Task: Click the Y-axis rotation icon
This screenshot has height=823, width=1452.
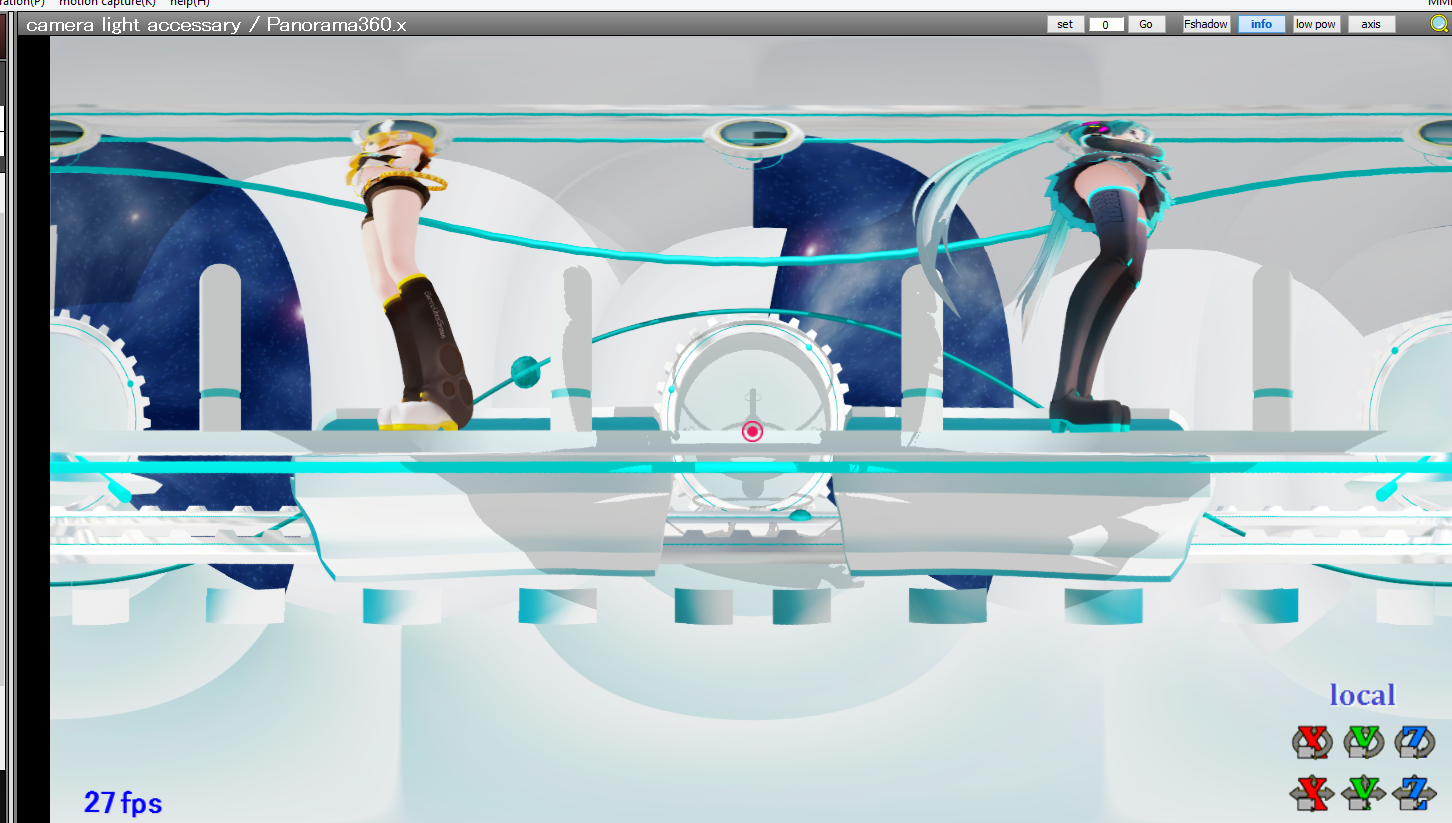Action: [x=1362, y=742]
